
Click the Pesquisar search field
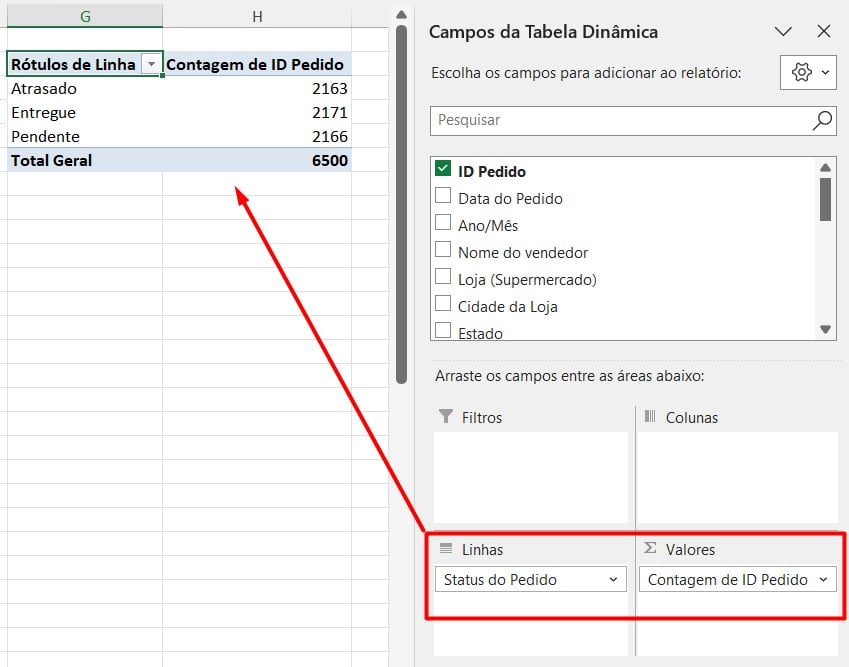click(x=620, y=120)
